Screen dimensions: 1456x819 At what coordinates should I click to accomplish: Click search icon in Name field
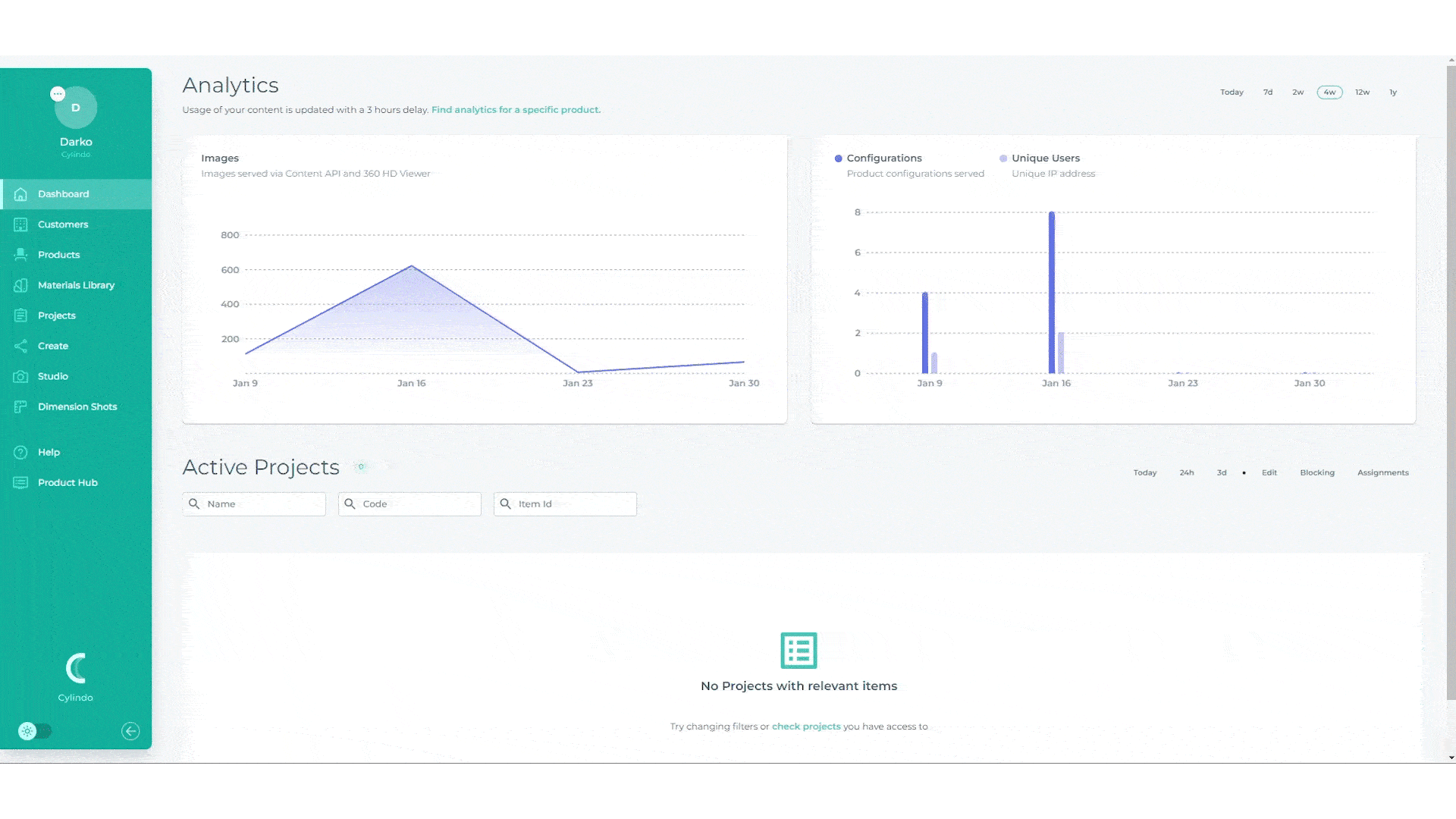click(x=194, y=504)
